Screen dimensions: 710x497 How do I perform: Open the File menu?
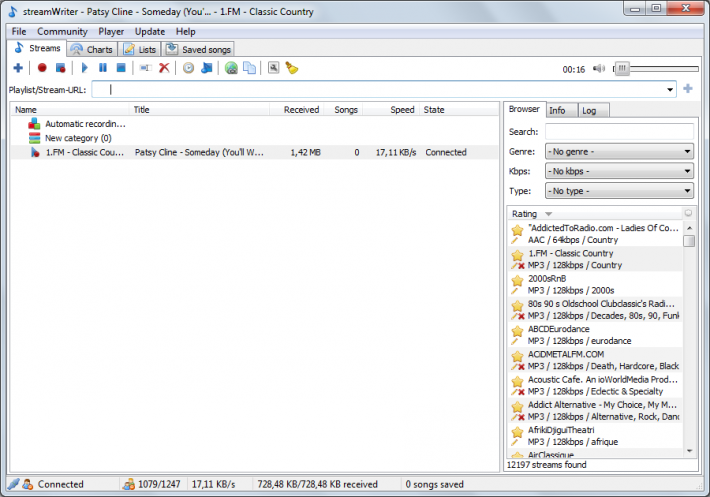point(19,32)
